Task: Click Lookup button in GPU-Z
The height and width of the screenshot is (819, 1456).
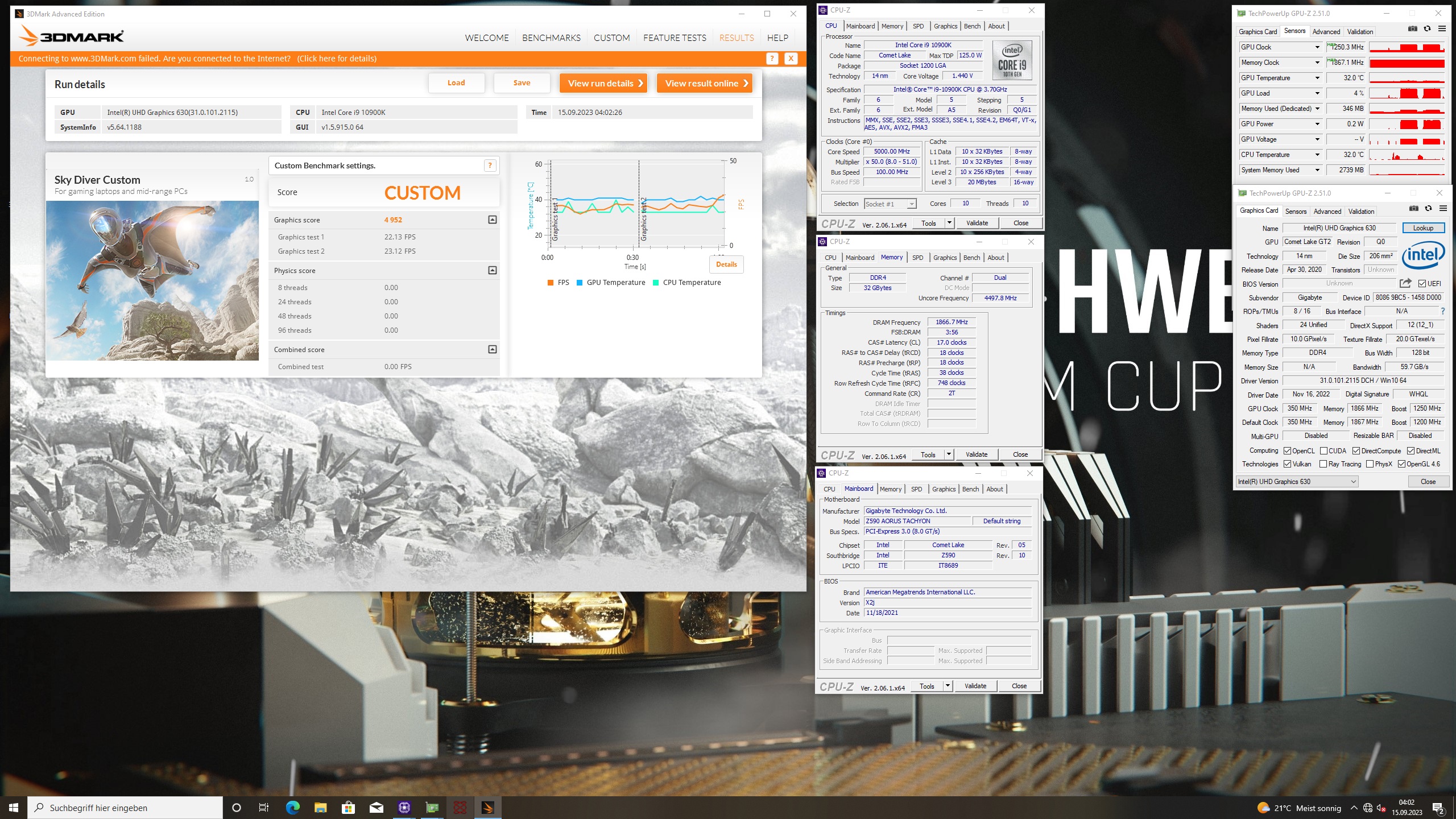Action: (x=1423, y=228)
